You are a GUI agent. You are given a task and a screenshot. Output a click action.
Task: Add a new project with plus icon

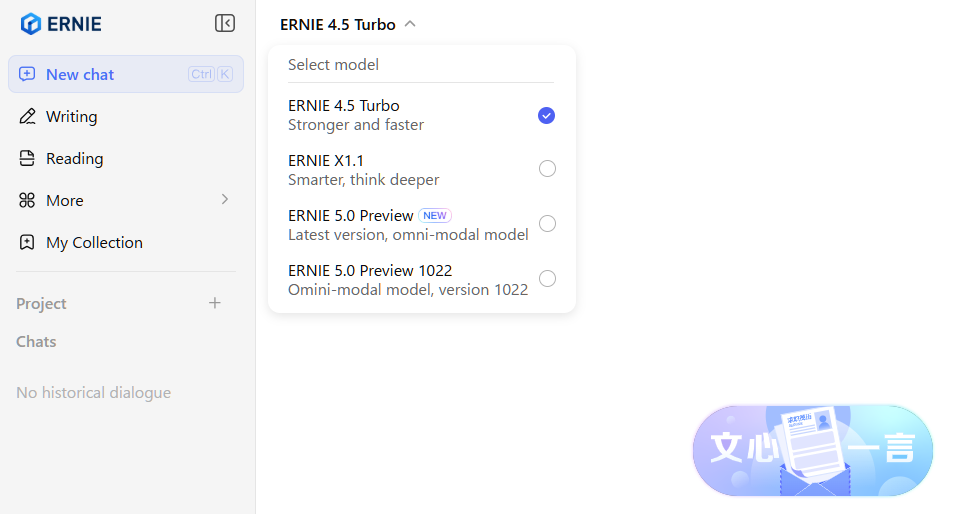pos(214,303)
